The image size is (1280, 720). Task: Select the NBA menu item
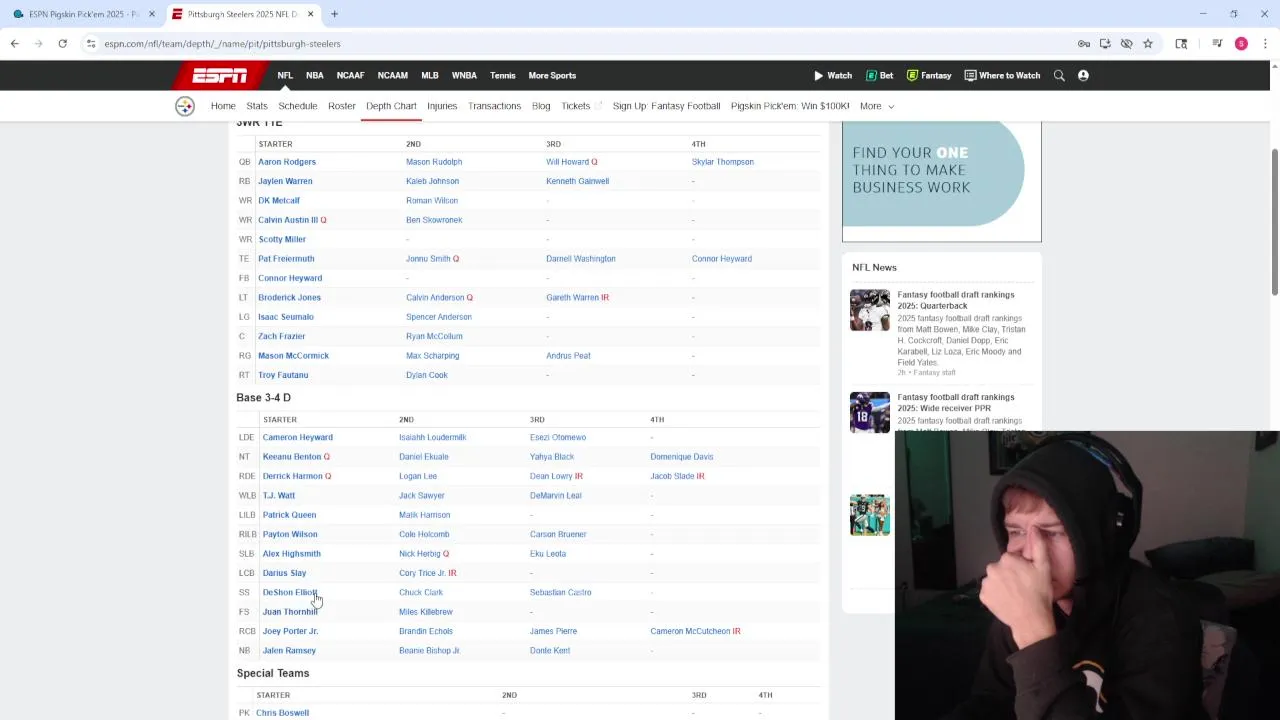[x=315, y=75]
